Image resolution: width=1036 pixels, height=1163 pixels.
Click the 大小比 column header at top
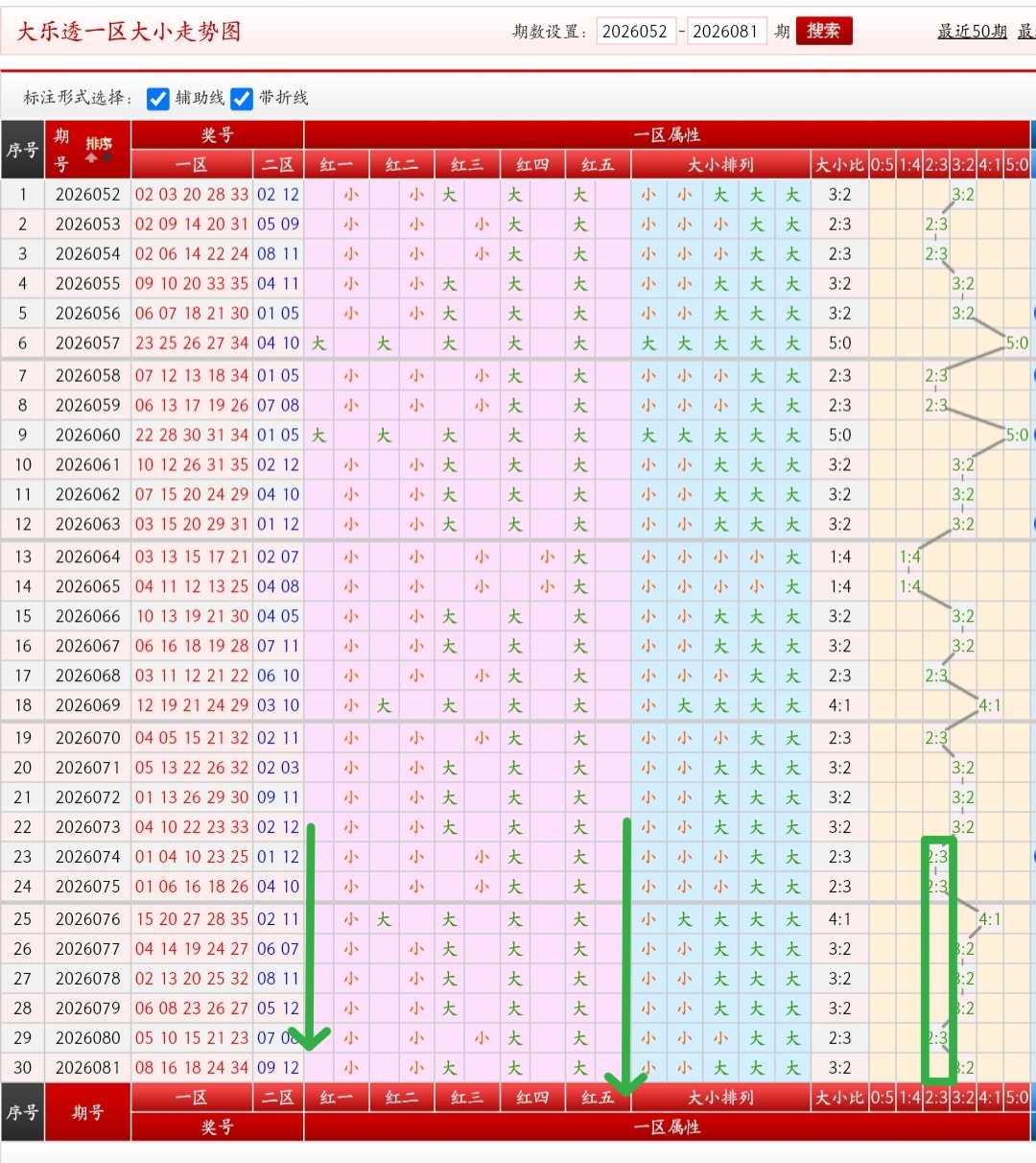coord(839,164)
